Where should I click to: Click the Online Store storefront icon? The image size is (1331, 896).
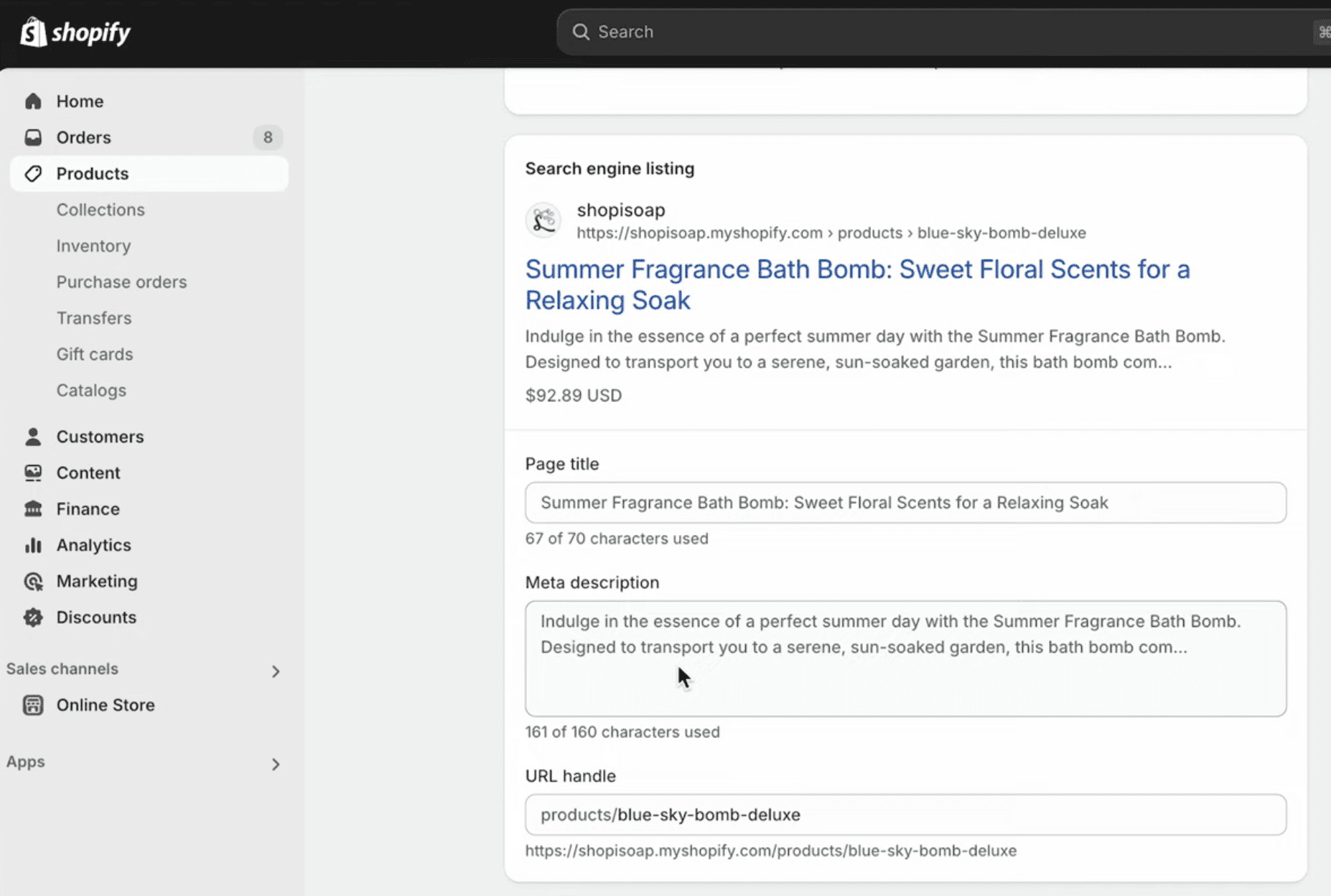click(33, 705)
